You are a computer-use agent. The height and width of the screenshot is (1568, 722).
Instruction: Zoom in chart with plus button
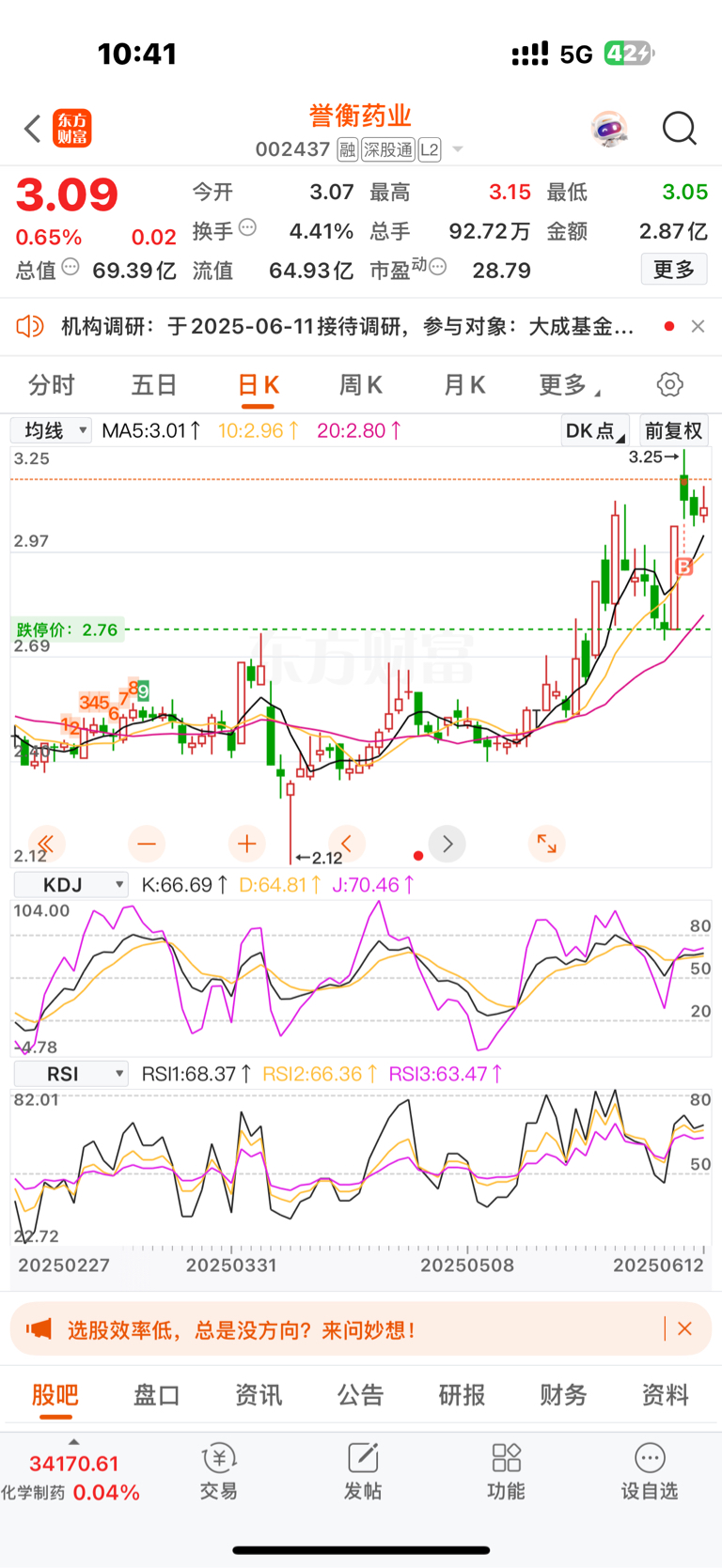point(247,844)
